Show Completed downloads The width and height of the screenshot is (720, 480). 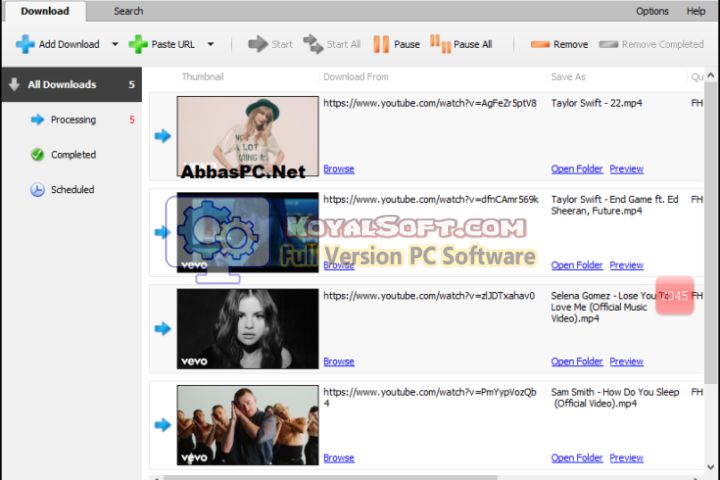[73, 155]
